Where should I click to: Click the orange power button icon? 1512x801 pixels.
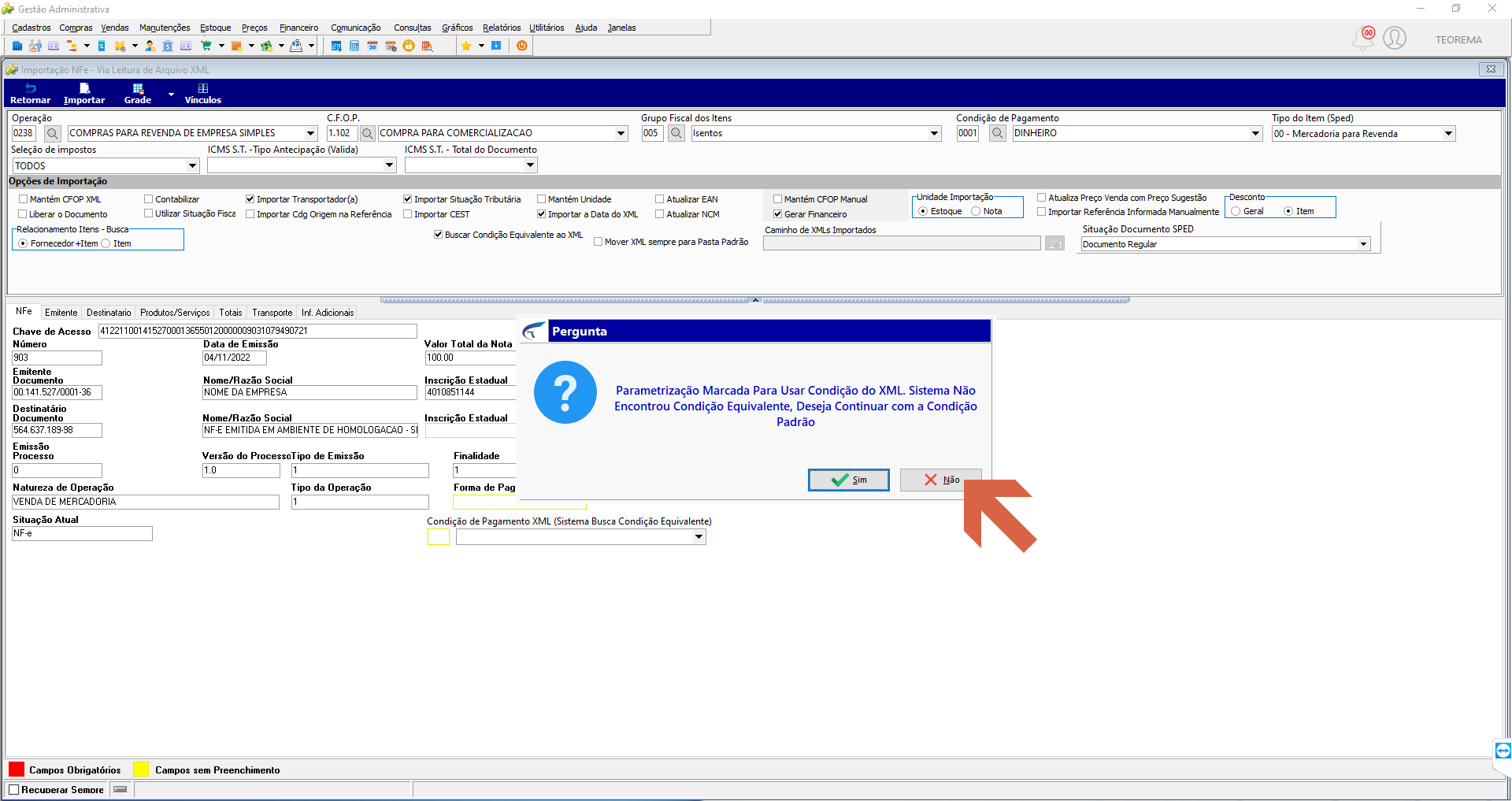point(522,46)
